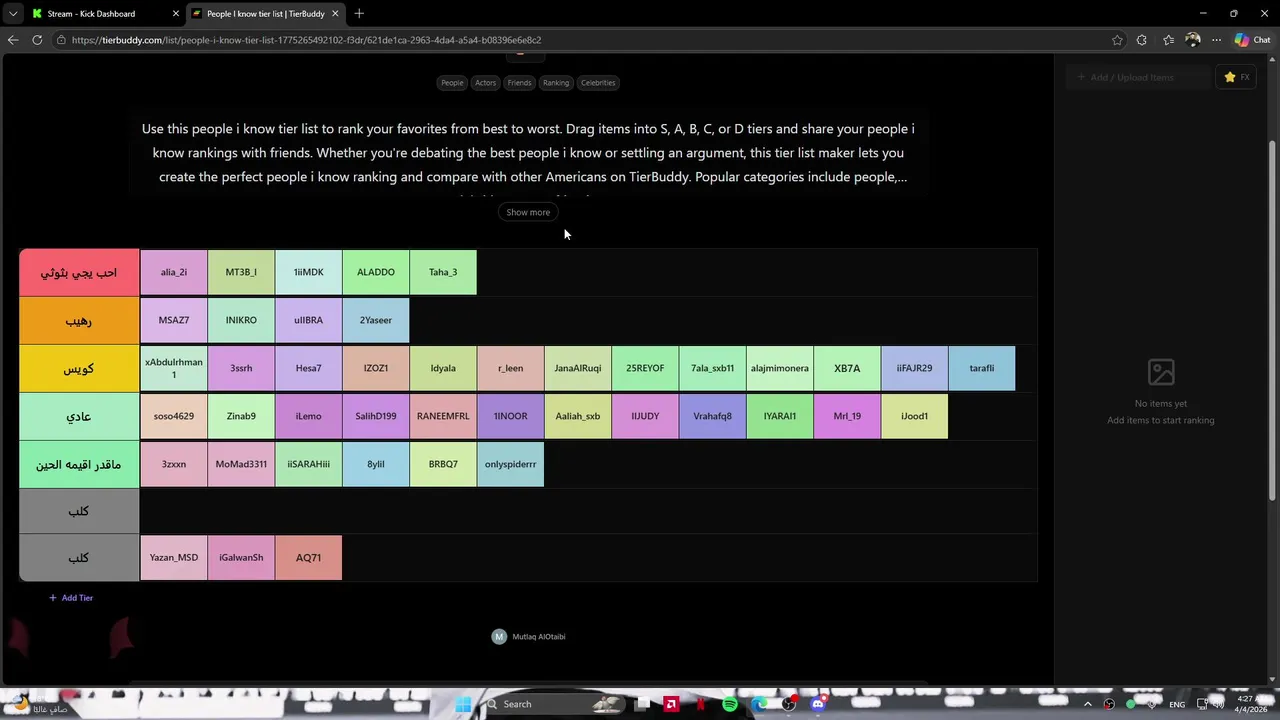This screenshot has width=1280, height=720.
Task: Bookmark this page with the star icon
Action: pyautogui.click(x=1117, y=40)
